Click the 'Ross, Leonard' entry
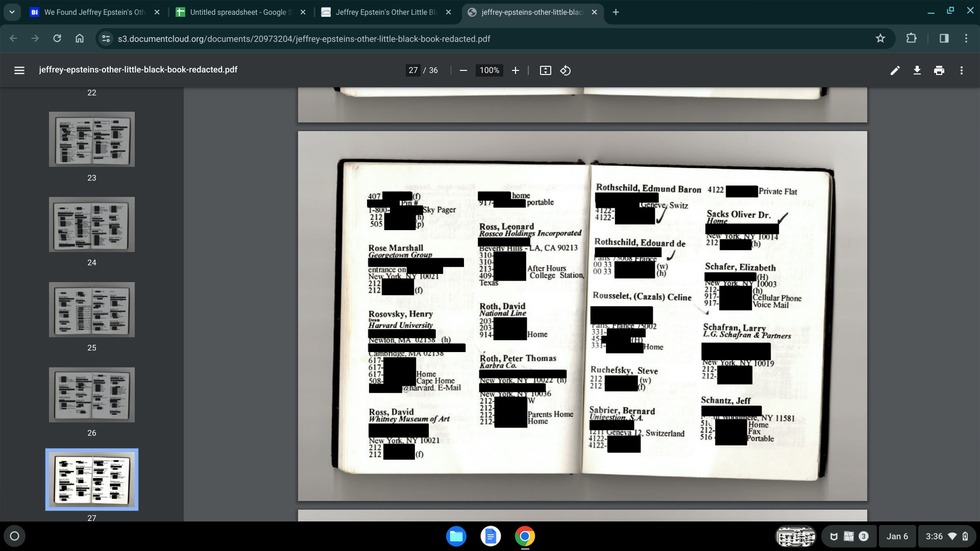This screenshot has height=551, width=980. pyautogui.click(x=507, y=226)
